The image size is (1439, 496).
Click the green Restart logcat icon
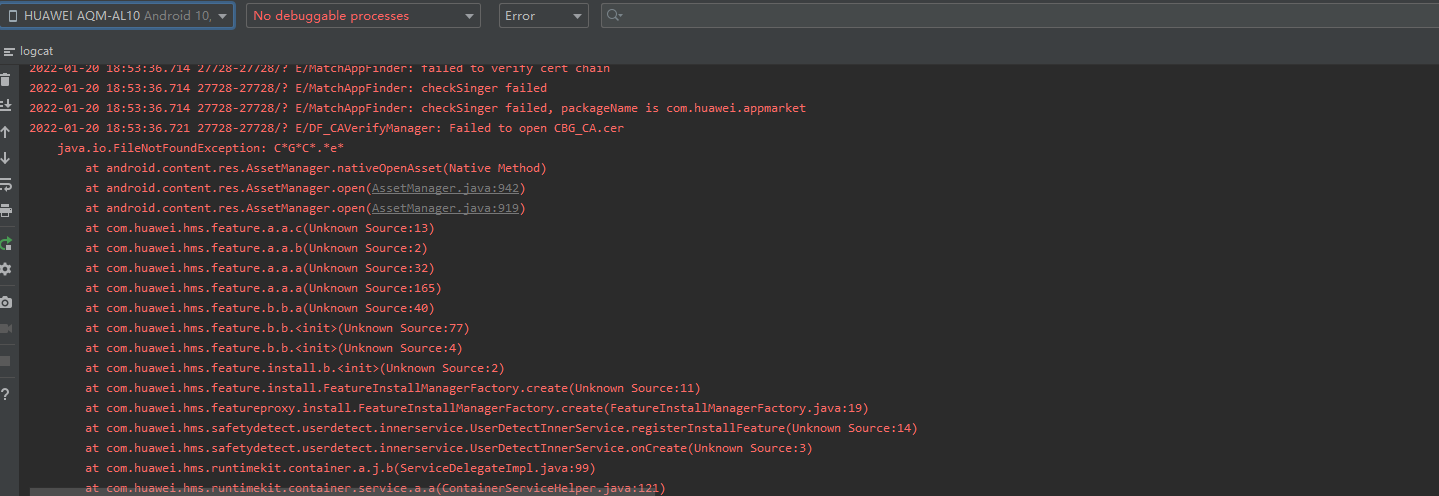[x=6, y=243]
